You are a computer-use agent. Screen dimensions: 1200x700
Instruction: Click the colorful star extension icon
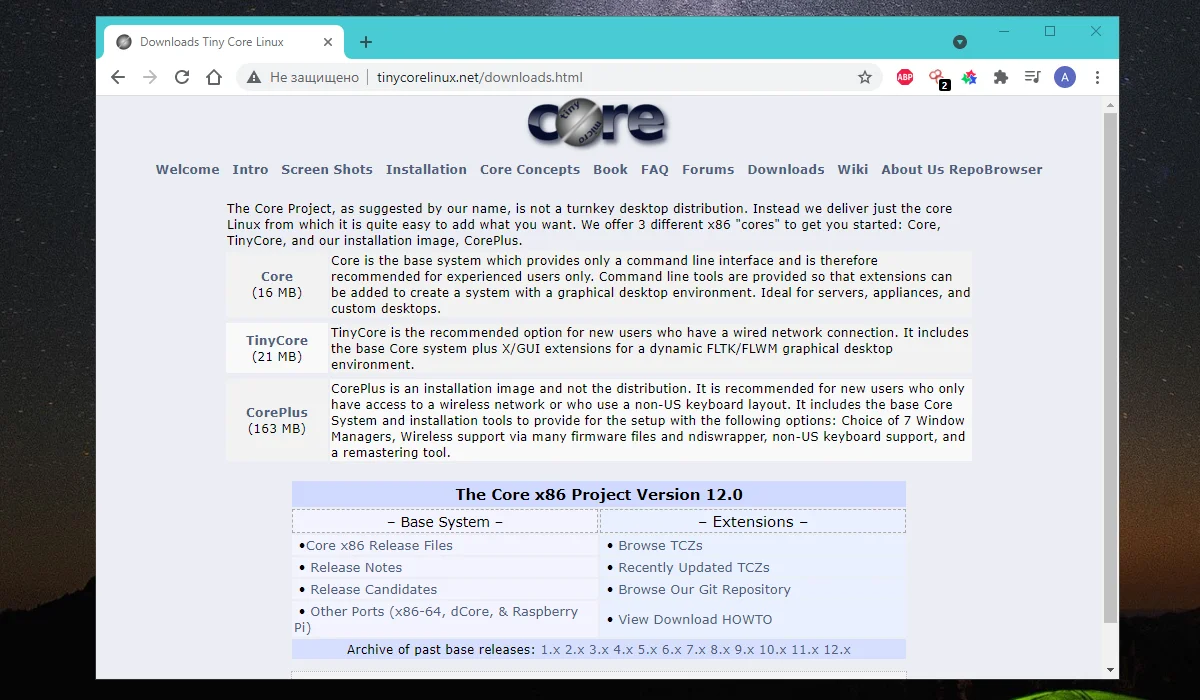click(969, 77)
